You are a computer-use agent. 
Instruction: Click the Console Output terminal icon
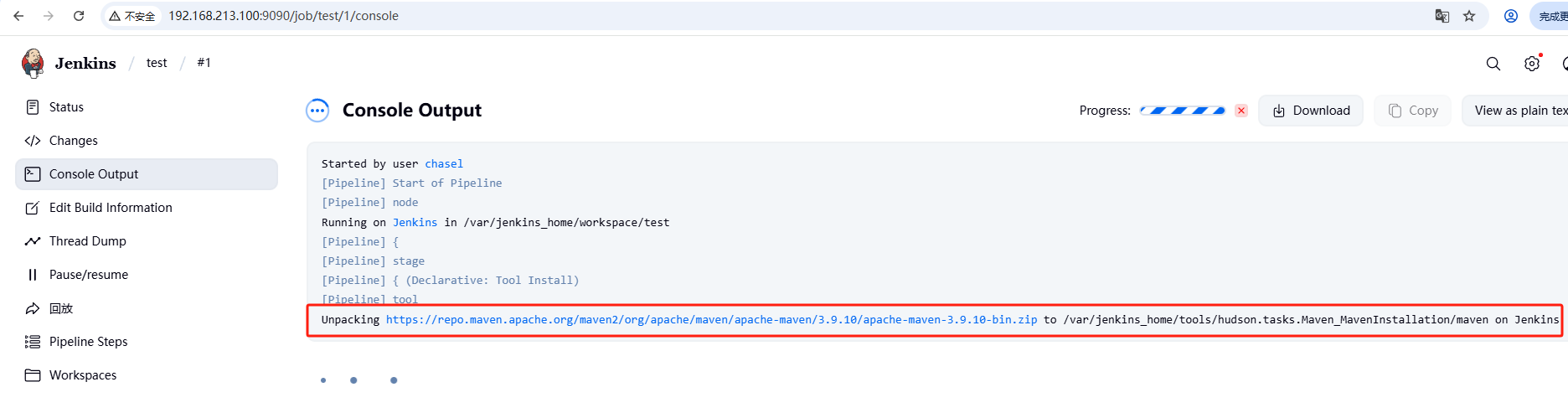[33, 174]
